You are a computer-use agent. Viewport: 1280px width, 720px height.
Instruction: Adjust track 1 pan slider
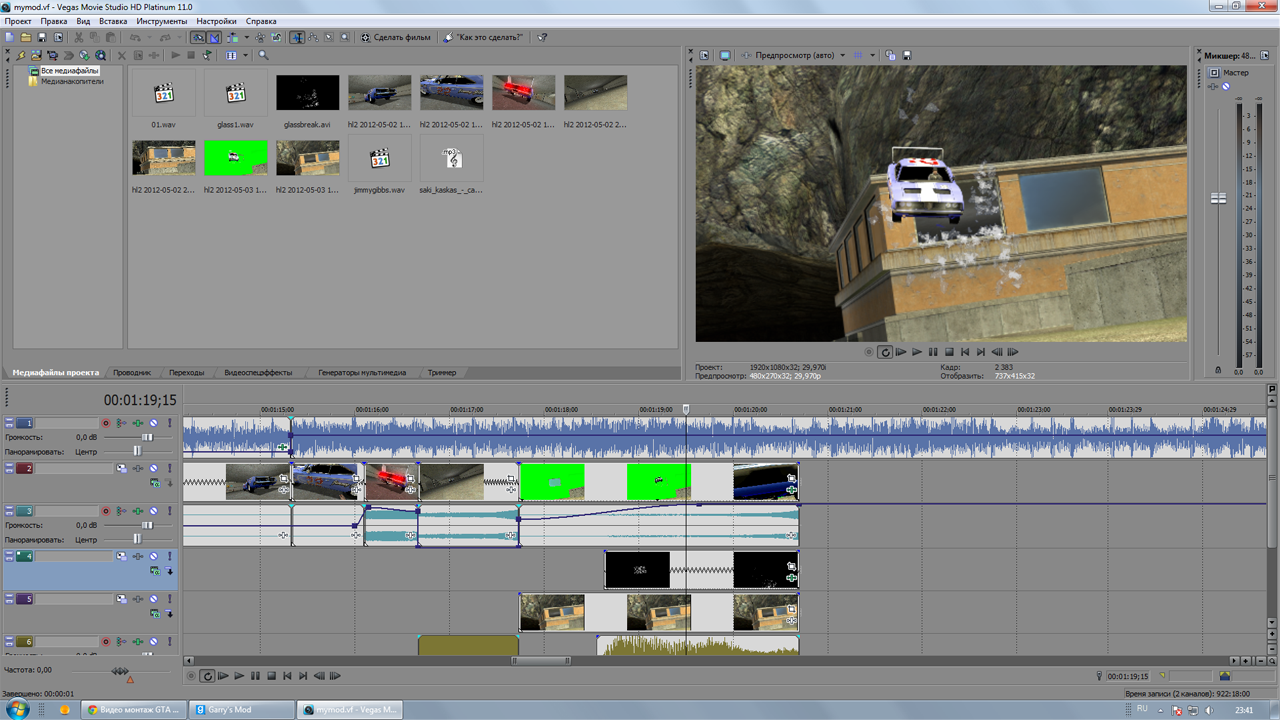click(137, 452)
